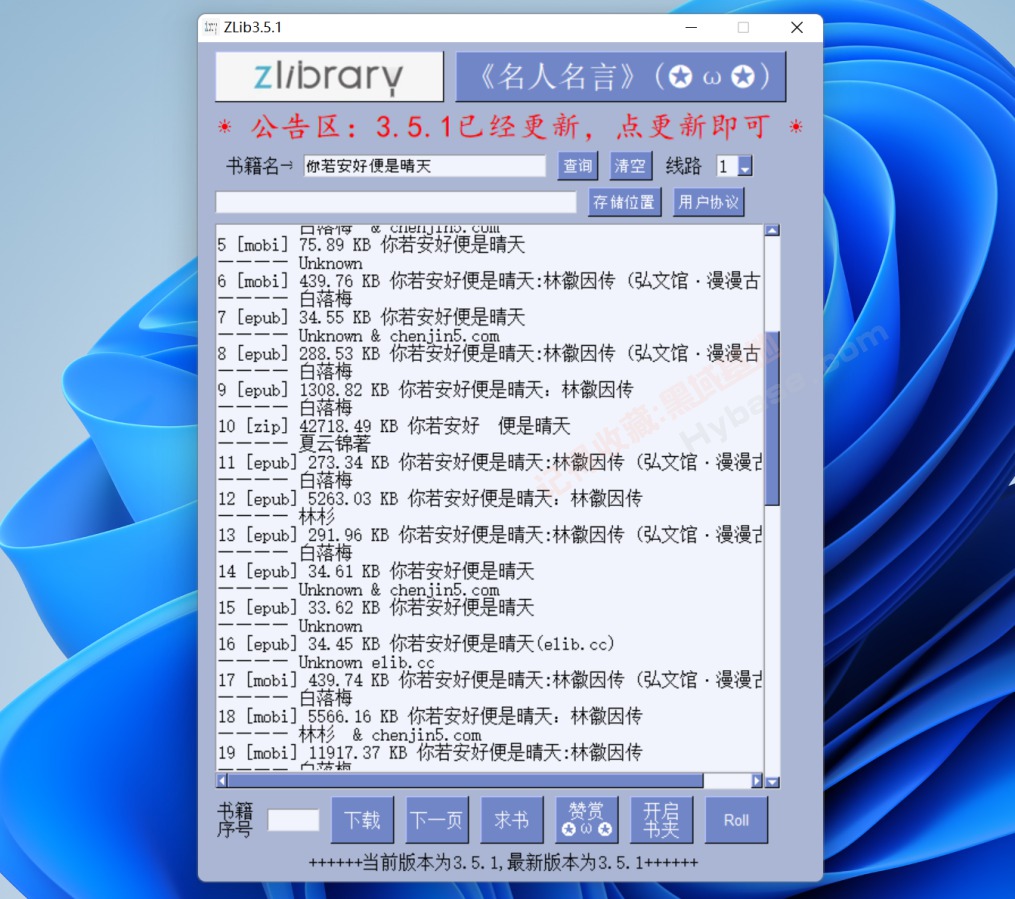Click the empty storage path field
Screen dimensions: 1015x899
[396, 202]
